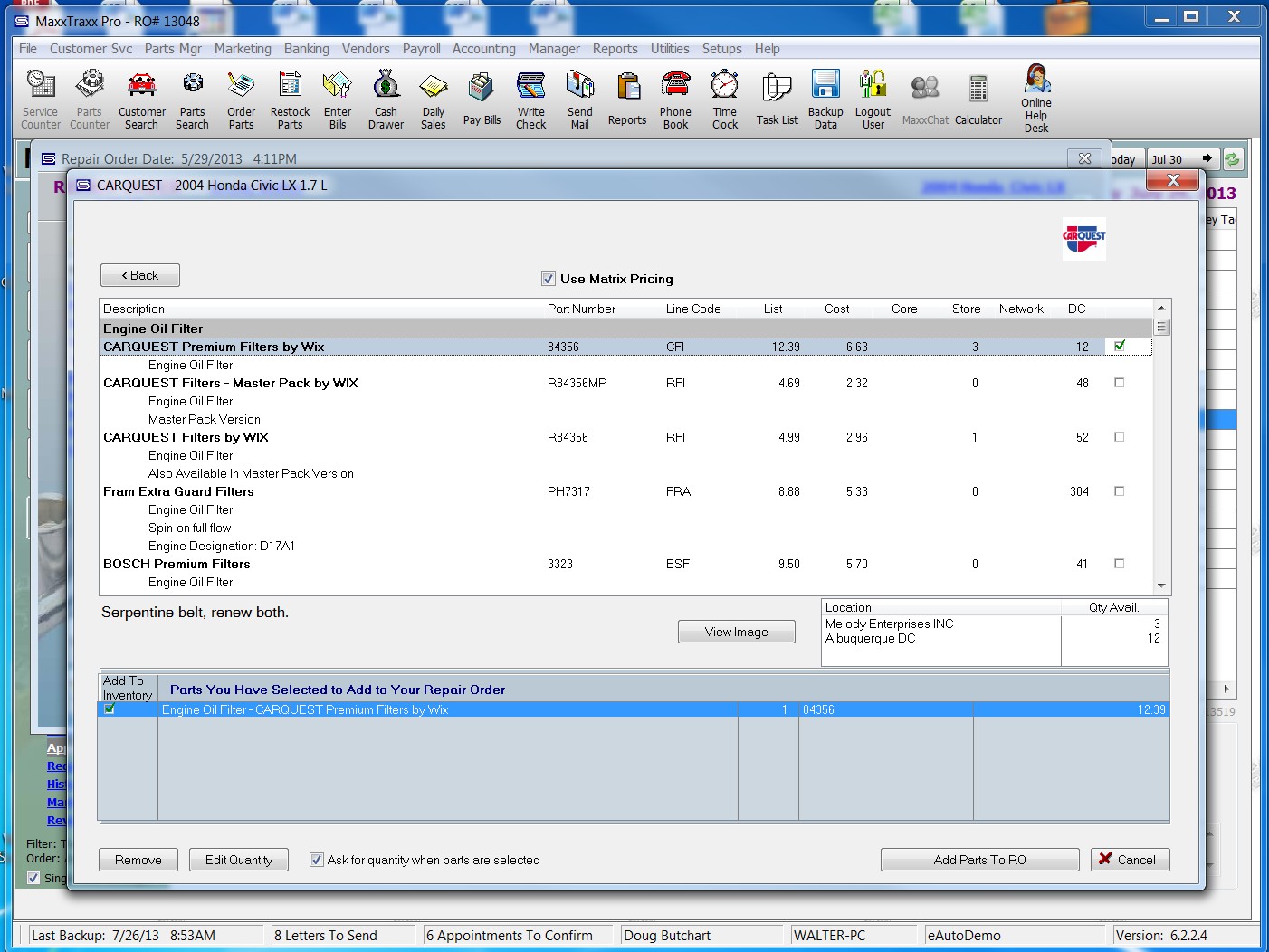Viewport: 1269px width, 952px height.
Task: Click 6 Appointments To Confirm in status bar
Action: point(510,936)
